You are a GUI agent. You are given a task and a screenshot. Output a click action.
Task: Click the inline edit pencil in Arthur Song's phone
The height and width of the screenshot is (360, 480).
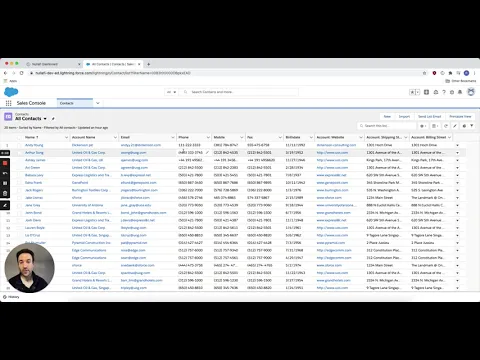coord(207,153)
